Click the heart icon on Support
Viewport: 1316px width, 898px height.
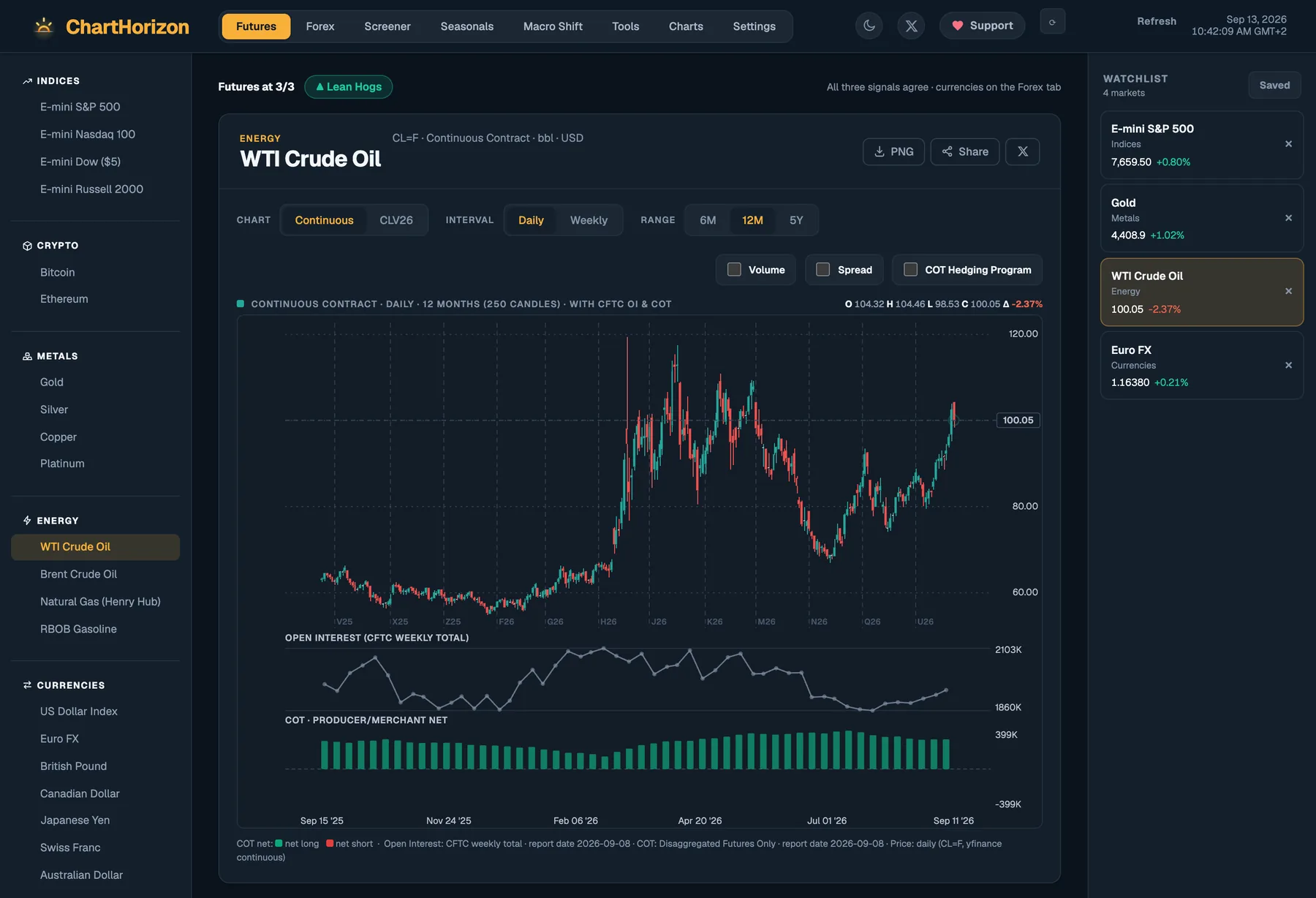point(957,26)
